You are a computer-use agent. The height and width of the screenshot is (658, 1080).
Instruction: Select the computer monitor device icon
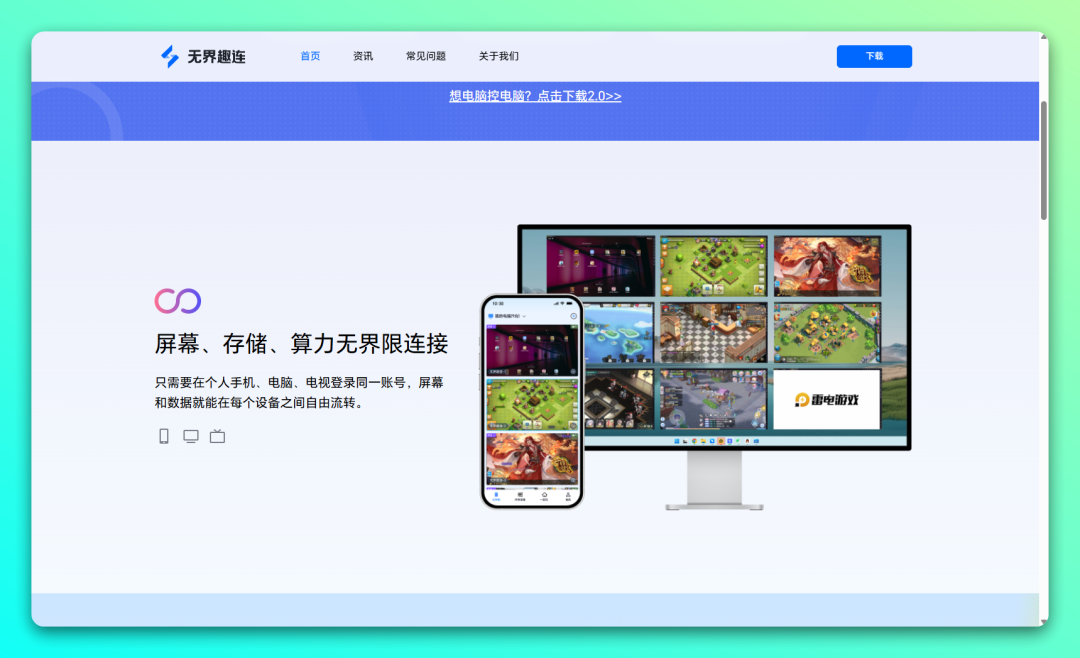point(190,436)
